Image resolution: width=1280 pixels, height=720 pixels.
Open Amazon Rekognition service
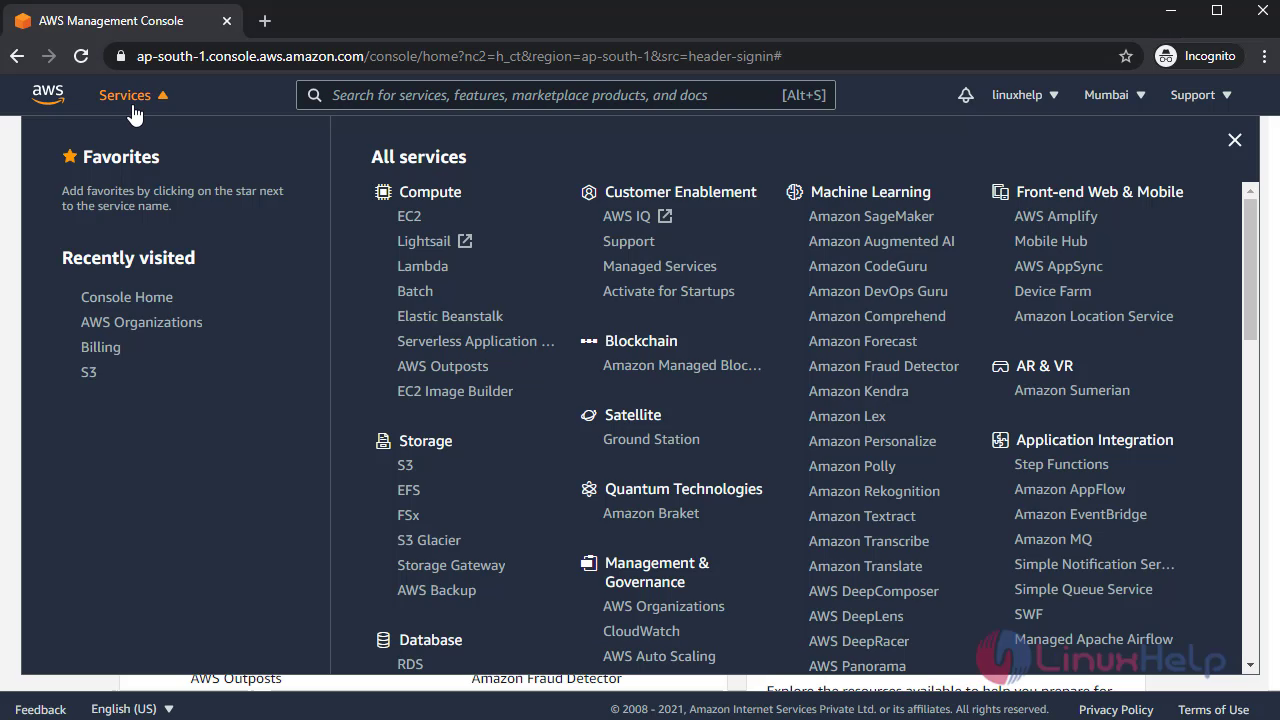click(x=874, y=491)
